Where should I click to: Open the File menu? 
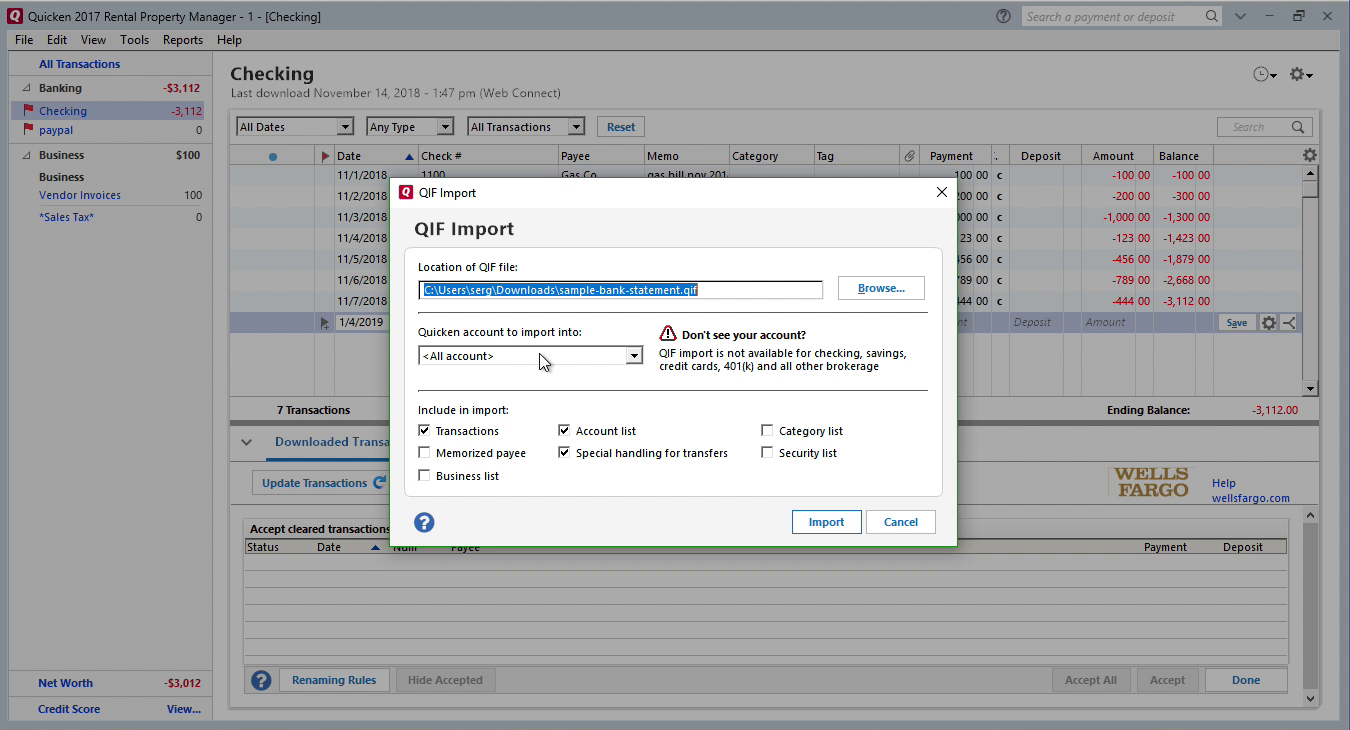click(x=24, y=40)
